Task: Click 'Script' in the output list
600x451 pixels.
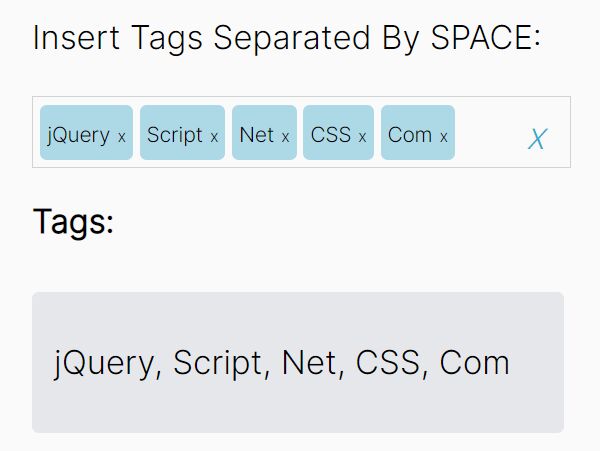Action: point(217,363)
